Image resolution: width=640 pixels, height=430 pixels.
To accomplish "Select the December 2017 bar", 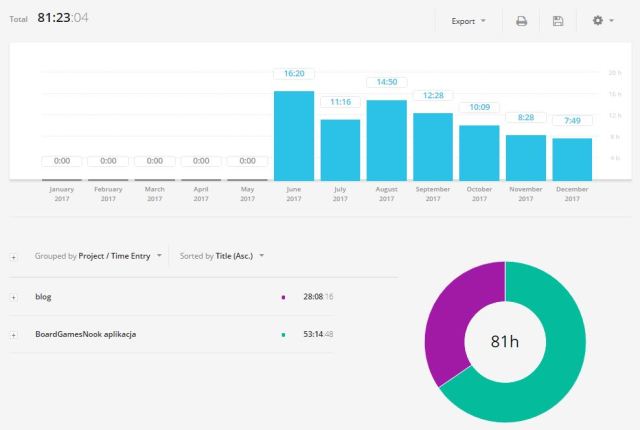I will [572, 158].
